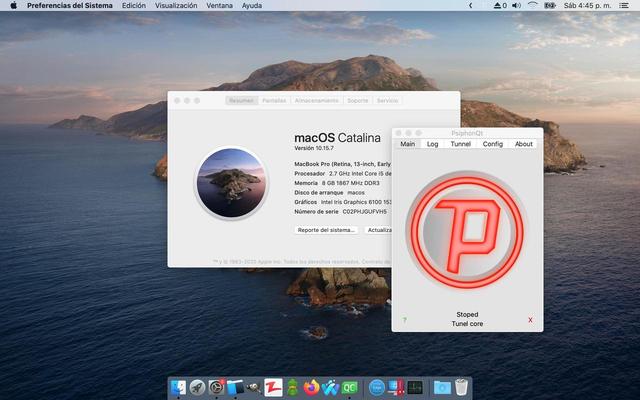Click the Procesador 2.7 GHz line
This screenshot has width=640, height=400.
coord(343,173)
